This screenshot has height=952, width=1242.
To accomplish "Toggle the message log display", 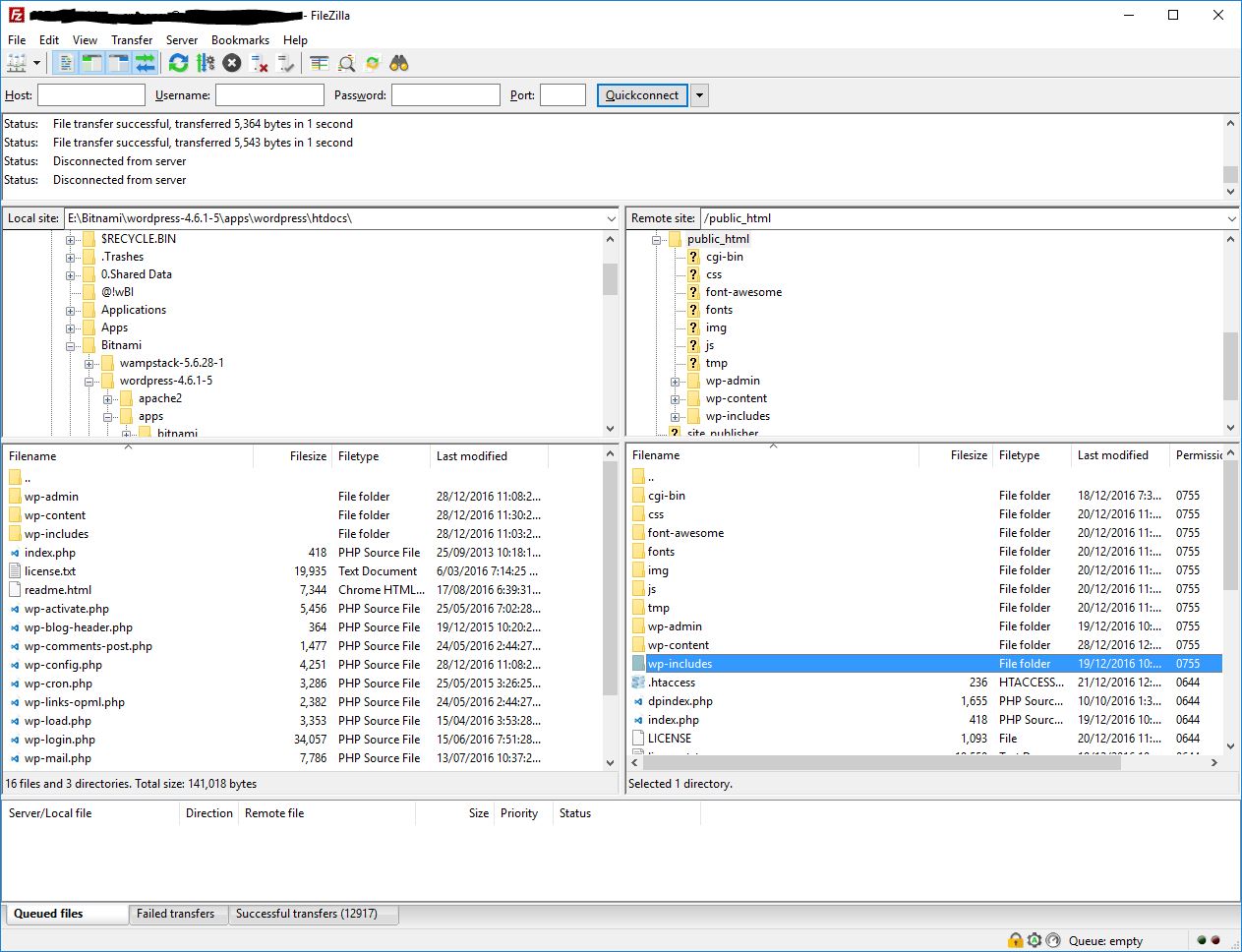I will [65, 63].
